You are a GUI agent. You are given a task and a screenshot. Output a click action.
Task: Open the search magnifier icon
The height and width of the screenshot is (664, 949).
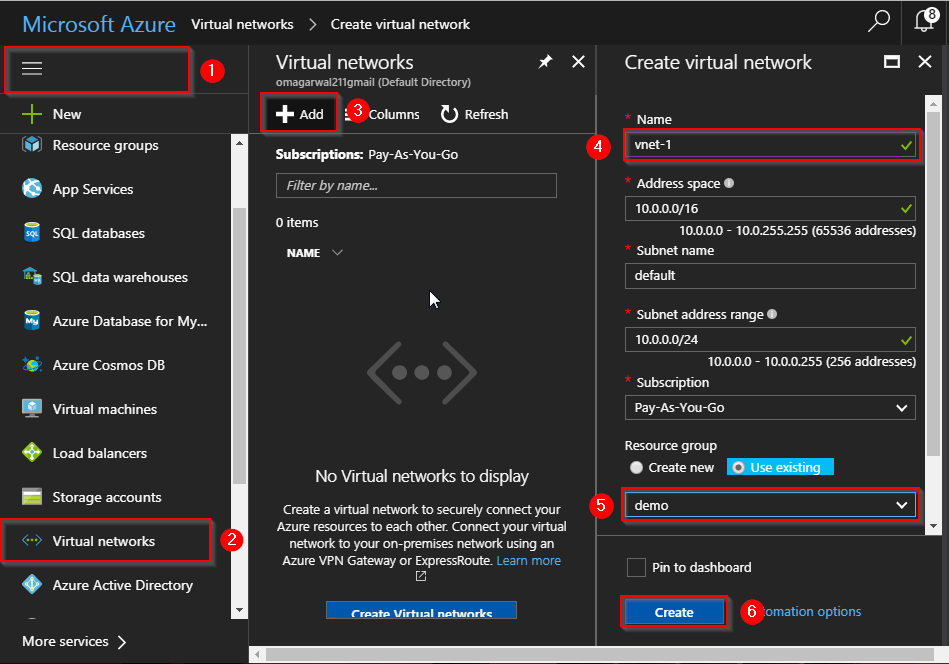pyautogui.click(x=878, y=22)
